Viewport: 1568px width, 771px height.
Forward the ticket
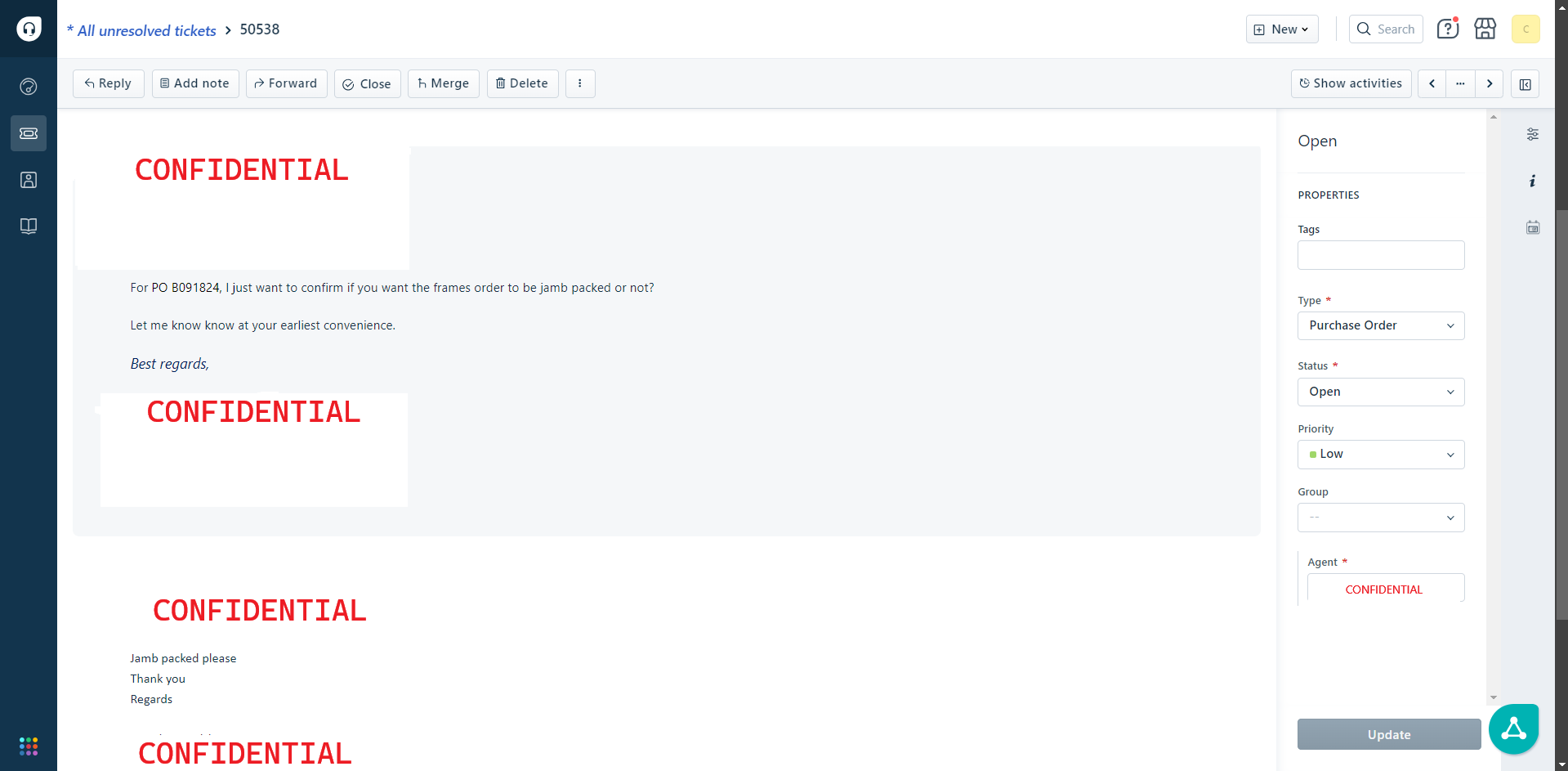(286, 83)
